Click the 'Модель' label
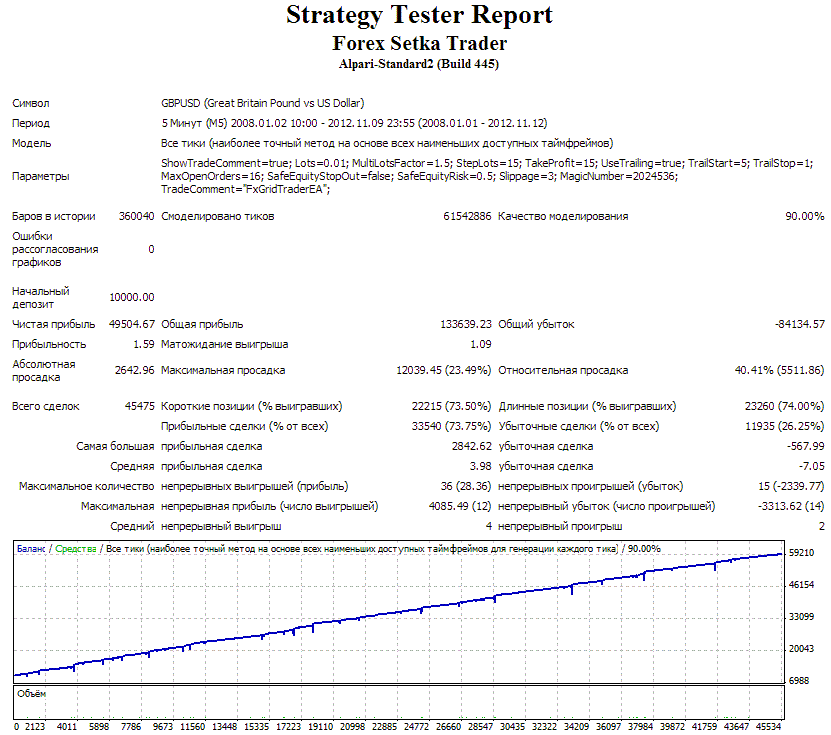 click(x=32, y=144)
